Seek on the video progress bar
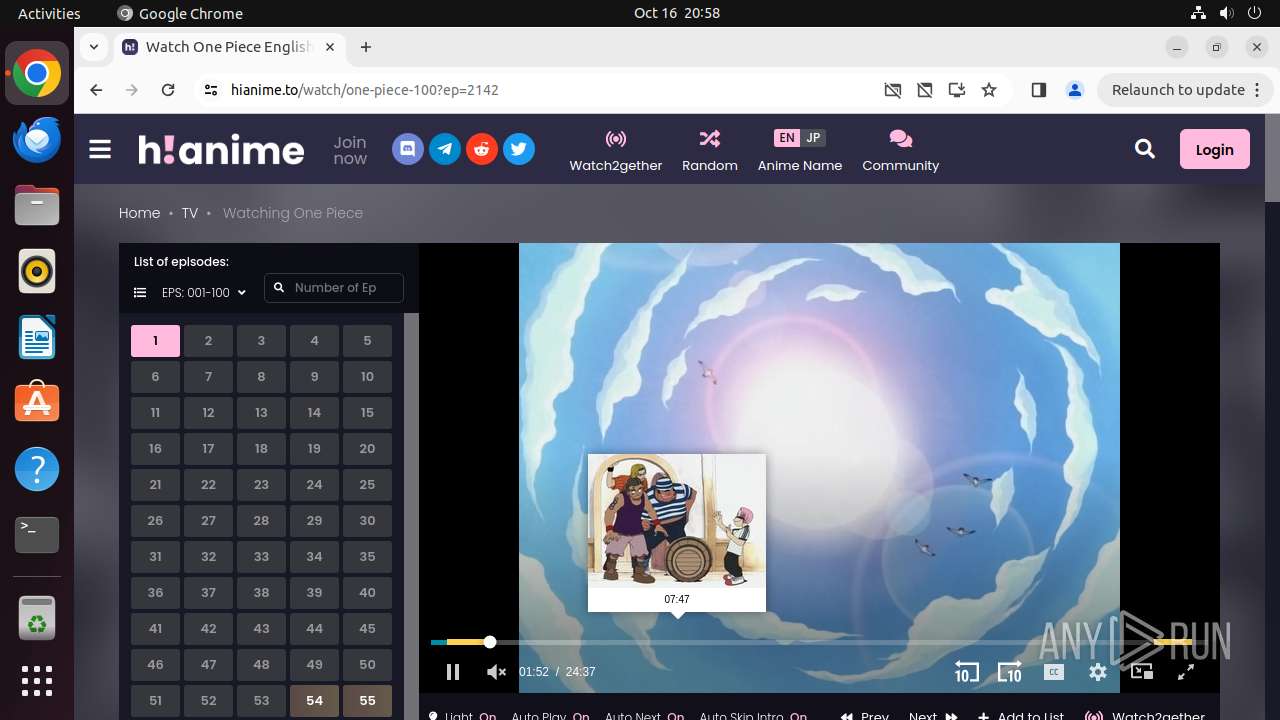 tap(811, 642)
